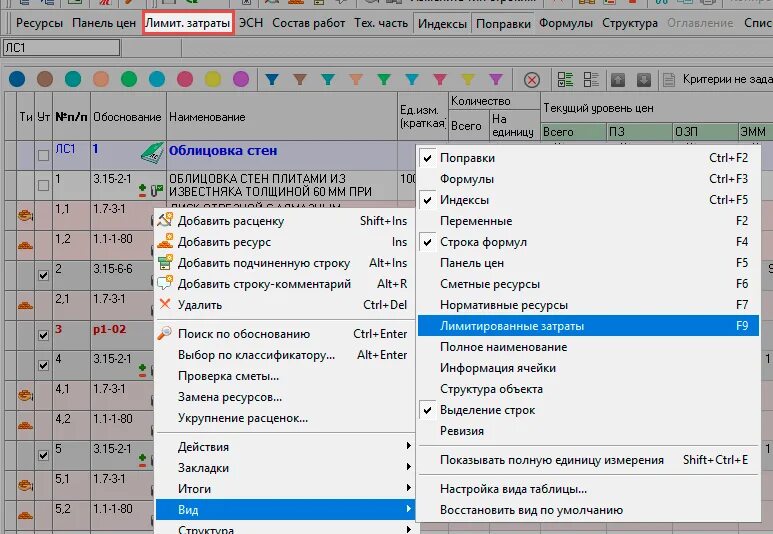The height and width of the screenshot is (534, 773).
Task: Select the purple circle marker
Action: pos(241,79)
